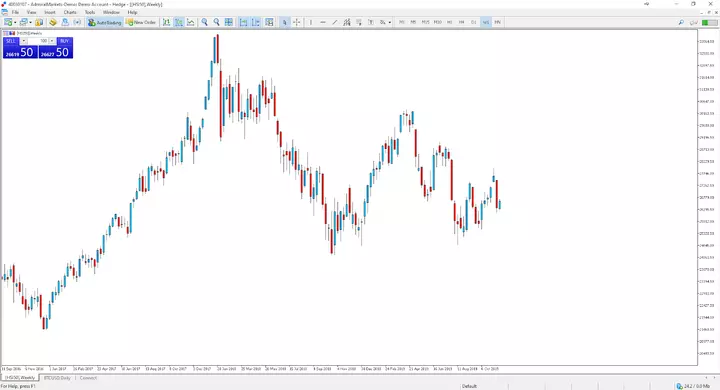
Task: Set timeframe to M5
Action: pos(413,22)
